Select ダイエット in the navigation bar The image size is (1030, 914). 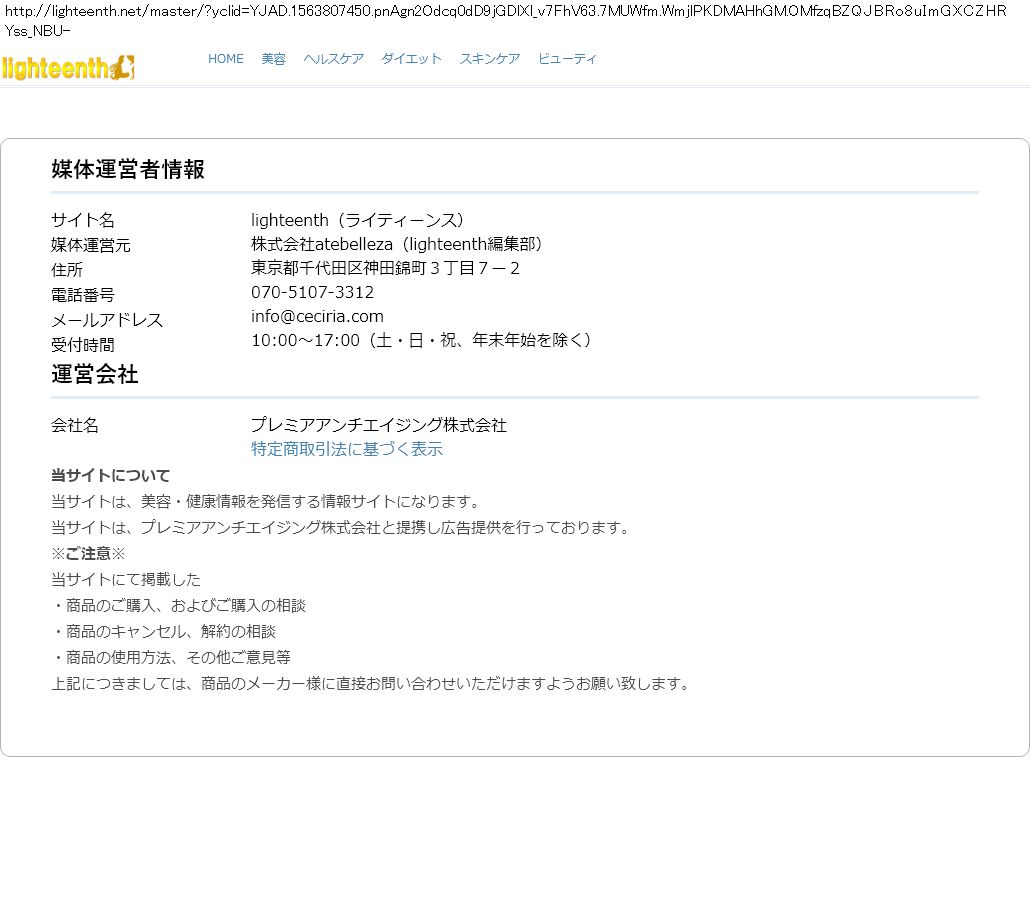[411, 59]
